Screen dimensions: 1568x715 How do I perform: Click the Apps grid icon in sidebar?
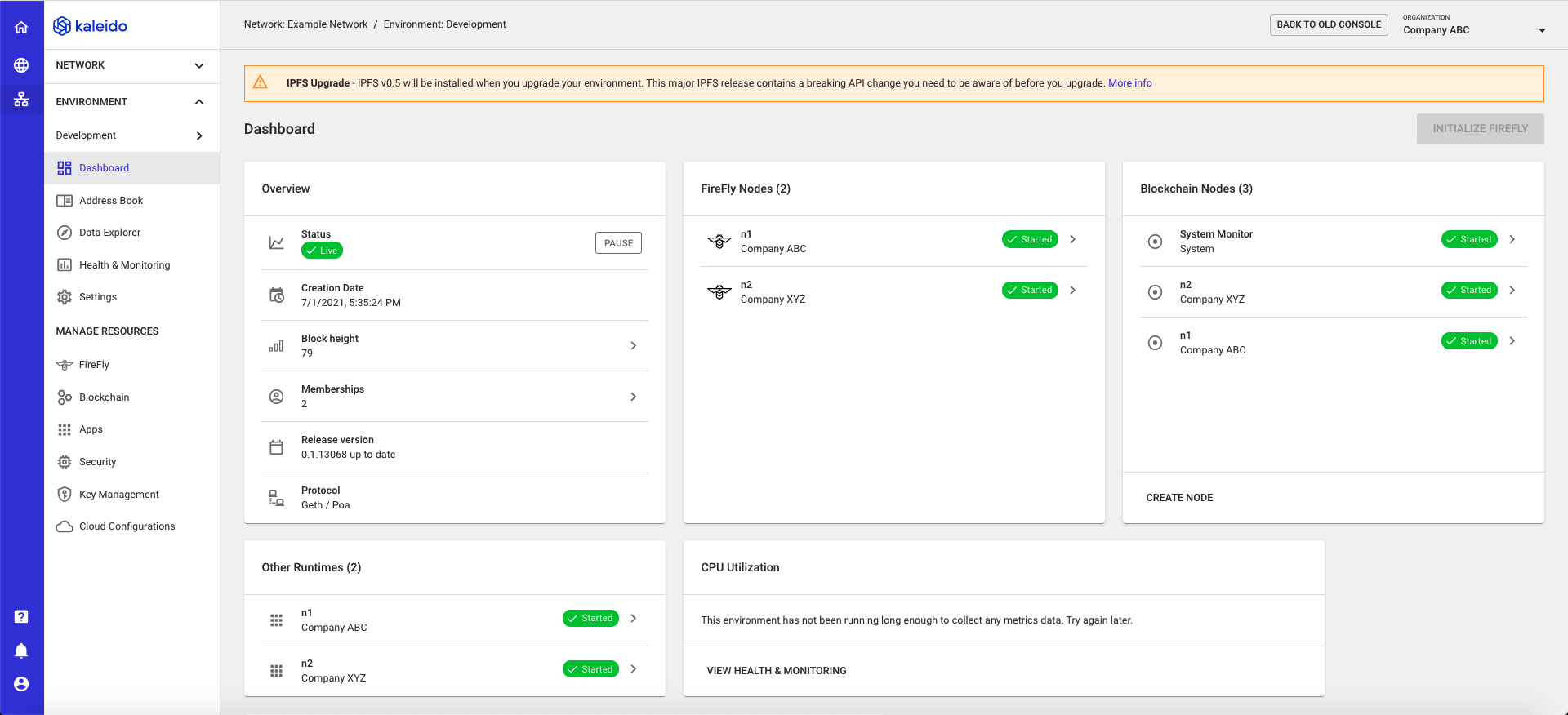point(65,429)
